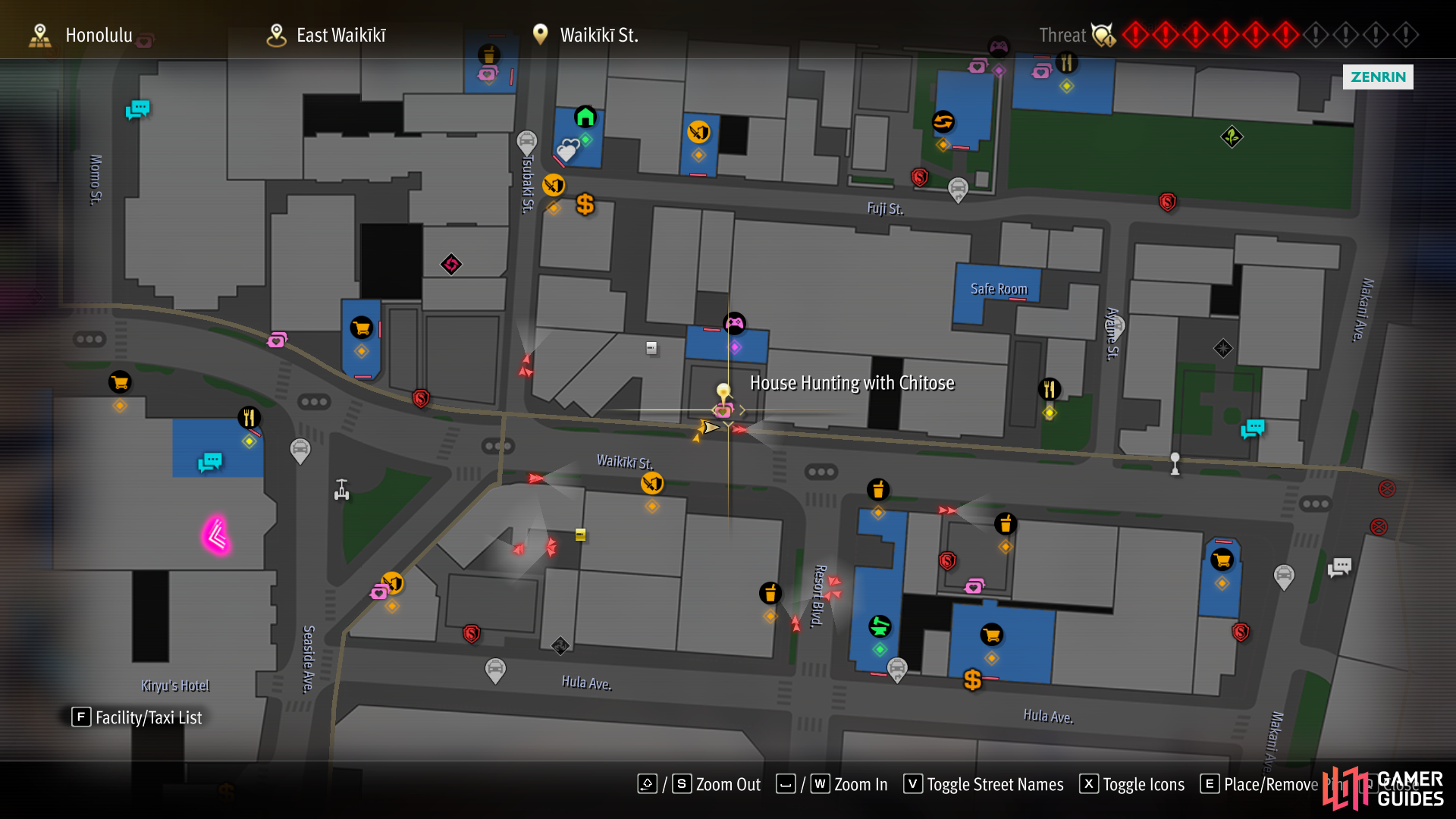
Task: Toggle Icons visibility on the map
Action: (x=1132, y=784)
